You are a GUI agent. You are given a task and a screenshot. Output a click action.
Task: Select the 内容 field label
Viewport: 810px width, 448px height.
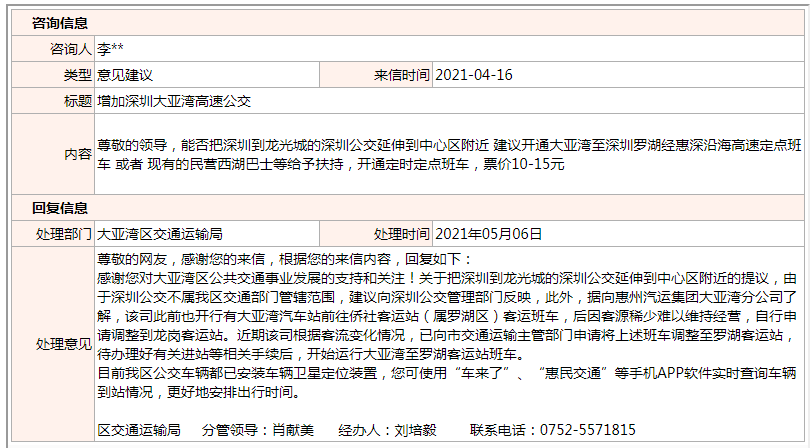pyautogui.click(x=77, y=154)
